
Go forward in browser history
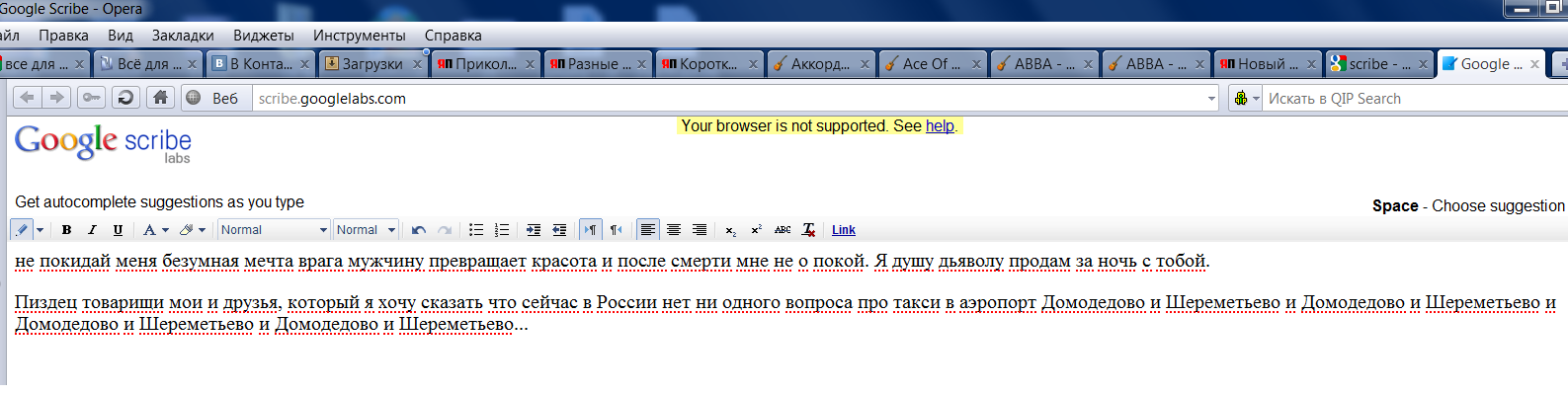pos(56,97)
